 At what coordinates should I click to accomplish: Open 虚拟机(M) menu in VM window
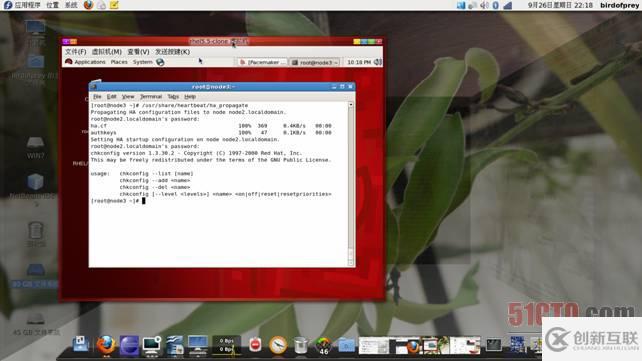106,52
